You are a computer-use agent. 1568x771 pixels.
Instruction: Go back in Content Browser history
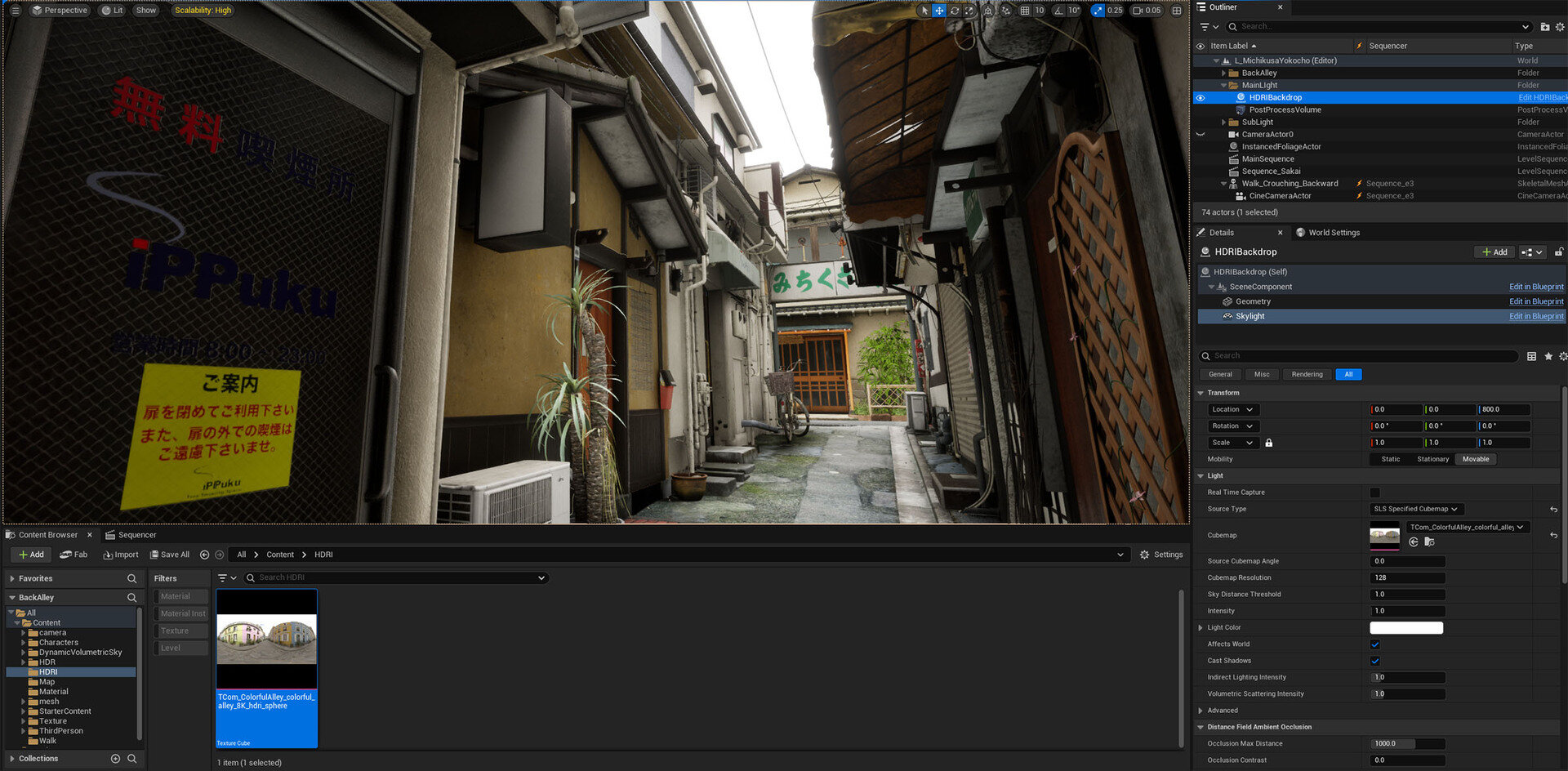205,555
